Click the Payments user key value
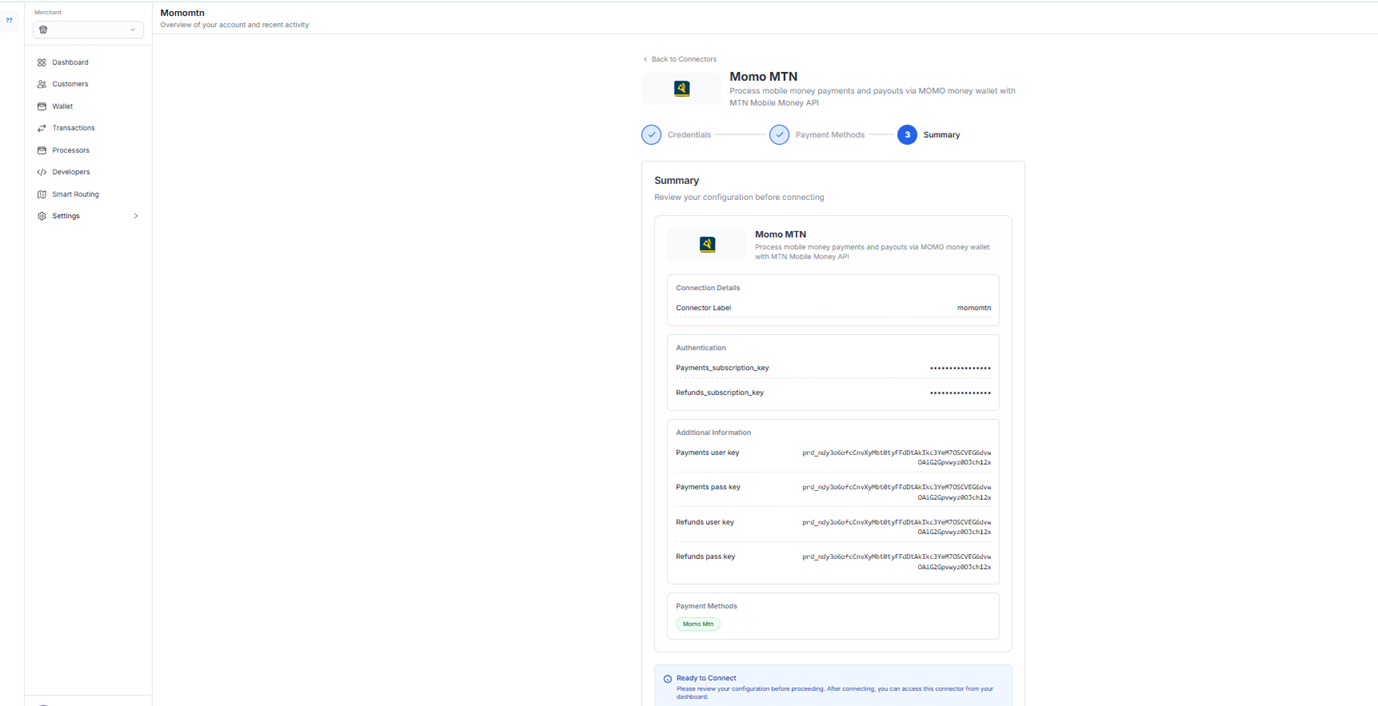 (x=896, y=457)
